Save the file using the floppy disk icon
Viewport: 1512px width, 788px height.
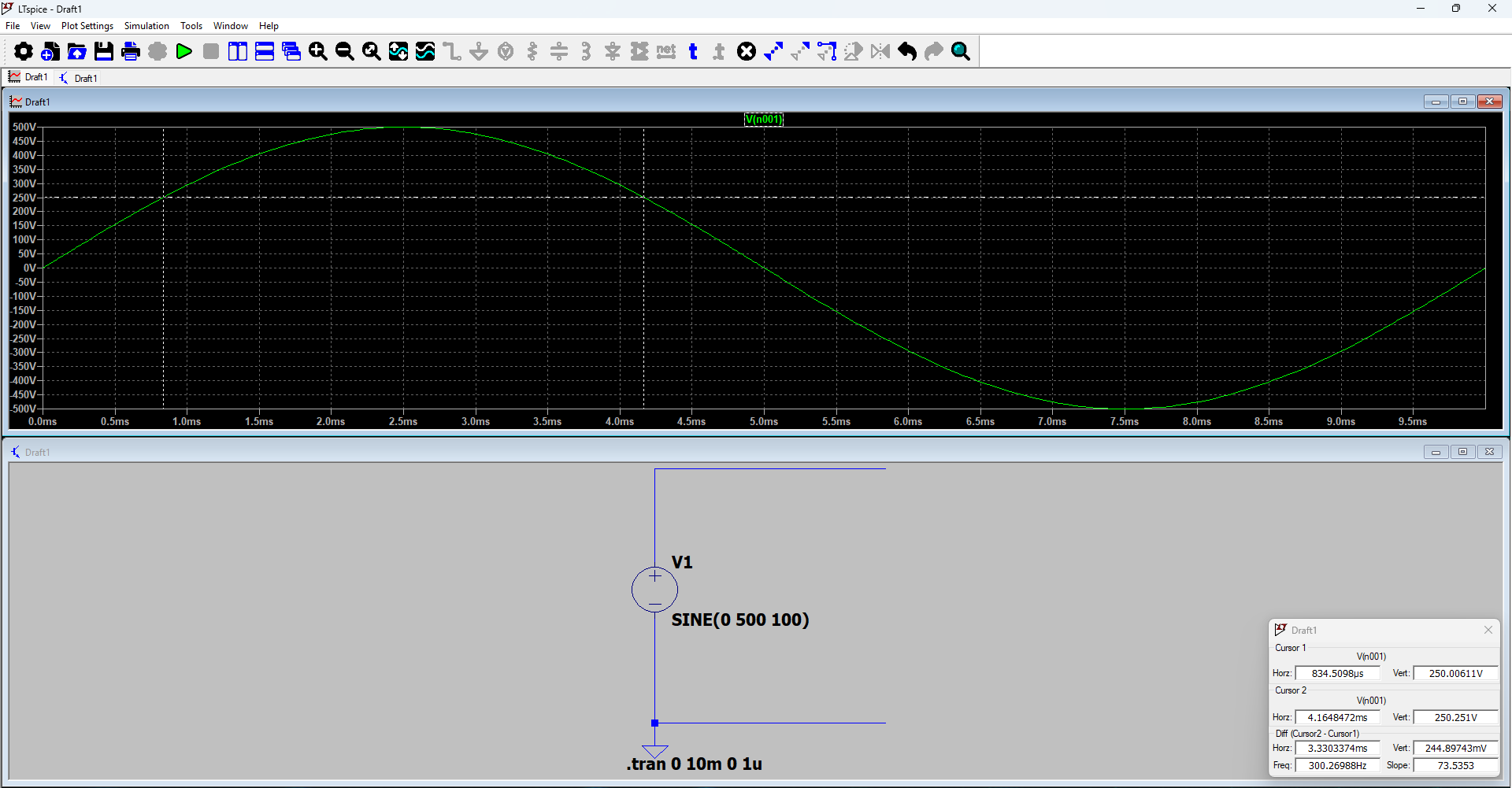[x=104, y=52]
